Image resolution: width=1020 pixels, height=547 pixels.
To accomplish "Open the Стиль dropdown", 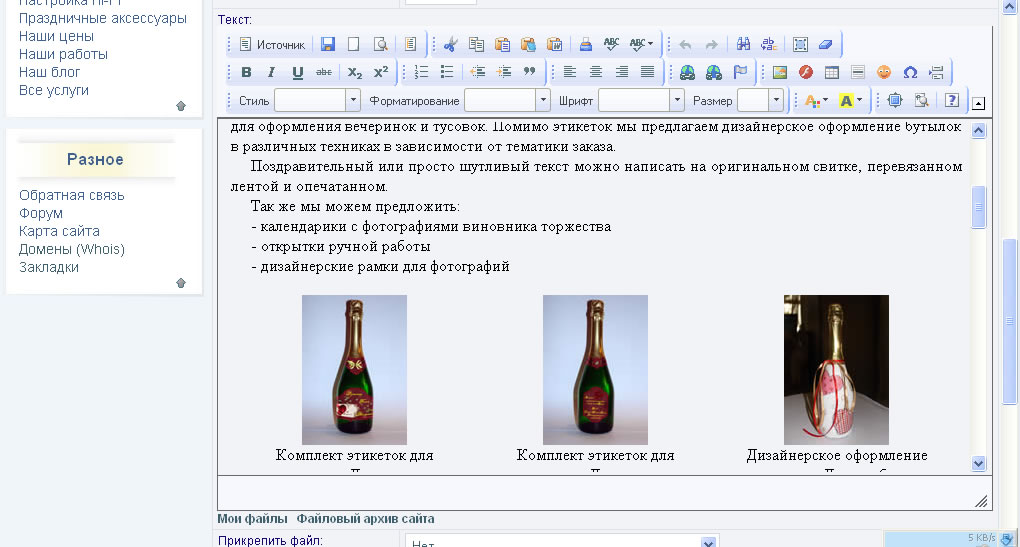I will pyautogui.click(x=352, y=100).
